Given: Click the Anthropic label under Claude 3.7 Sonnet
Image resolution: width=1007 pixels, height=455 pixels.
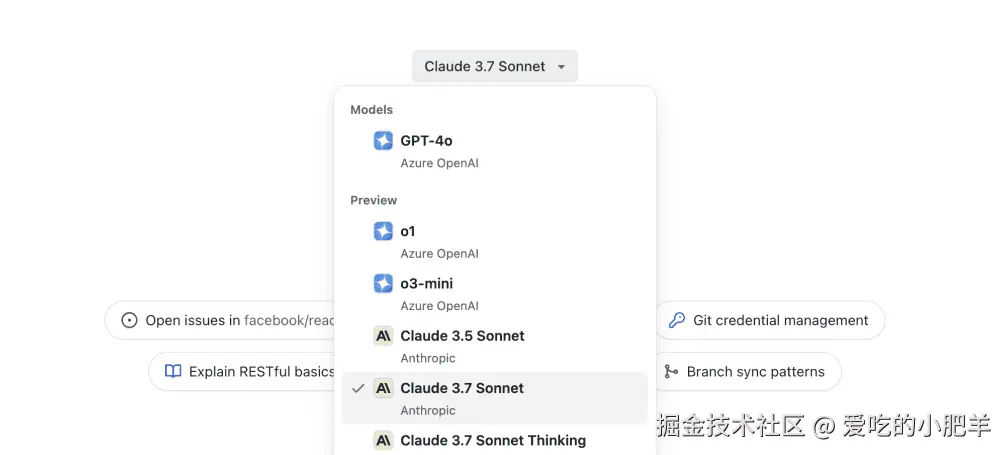Looking at the screenshot, I should point(428,410).
